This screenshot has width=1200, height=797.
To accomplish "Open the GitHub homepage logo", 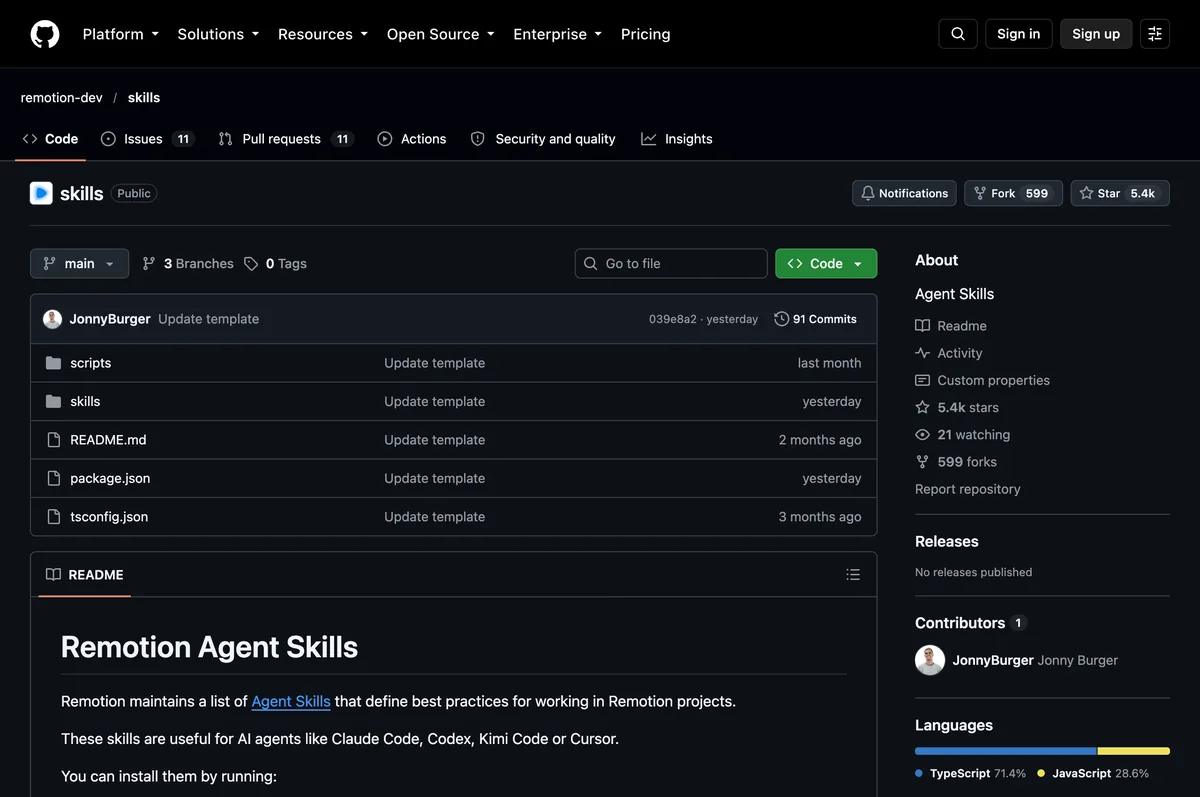I will (45, 34).
